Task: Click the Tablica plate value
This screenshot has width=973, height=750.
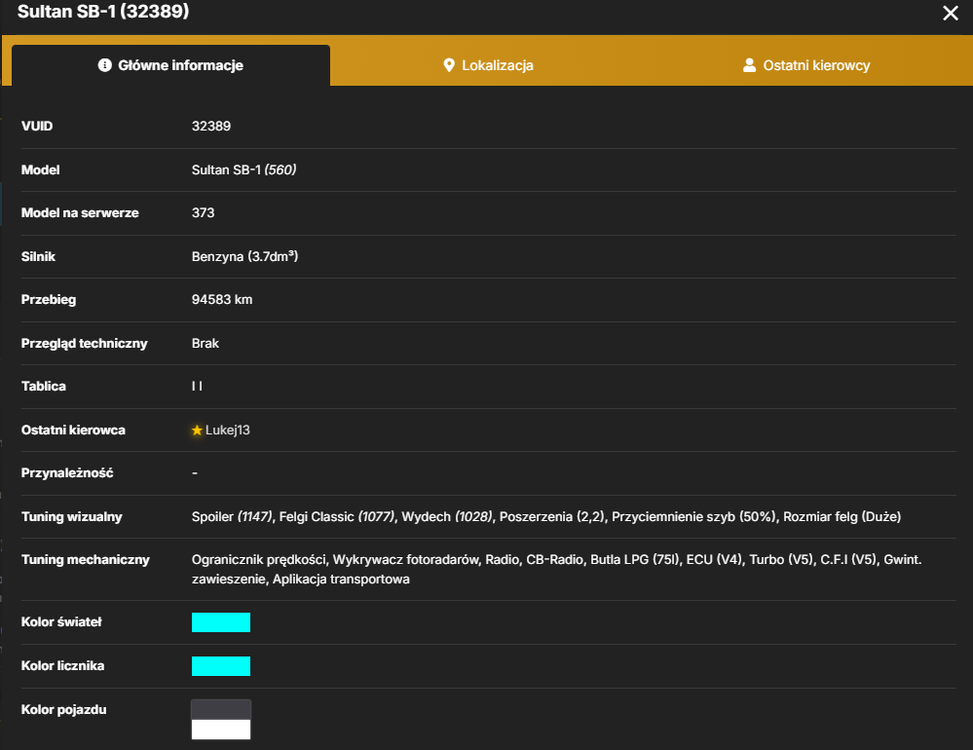Action: [197, 386]
